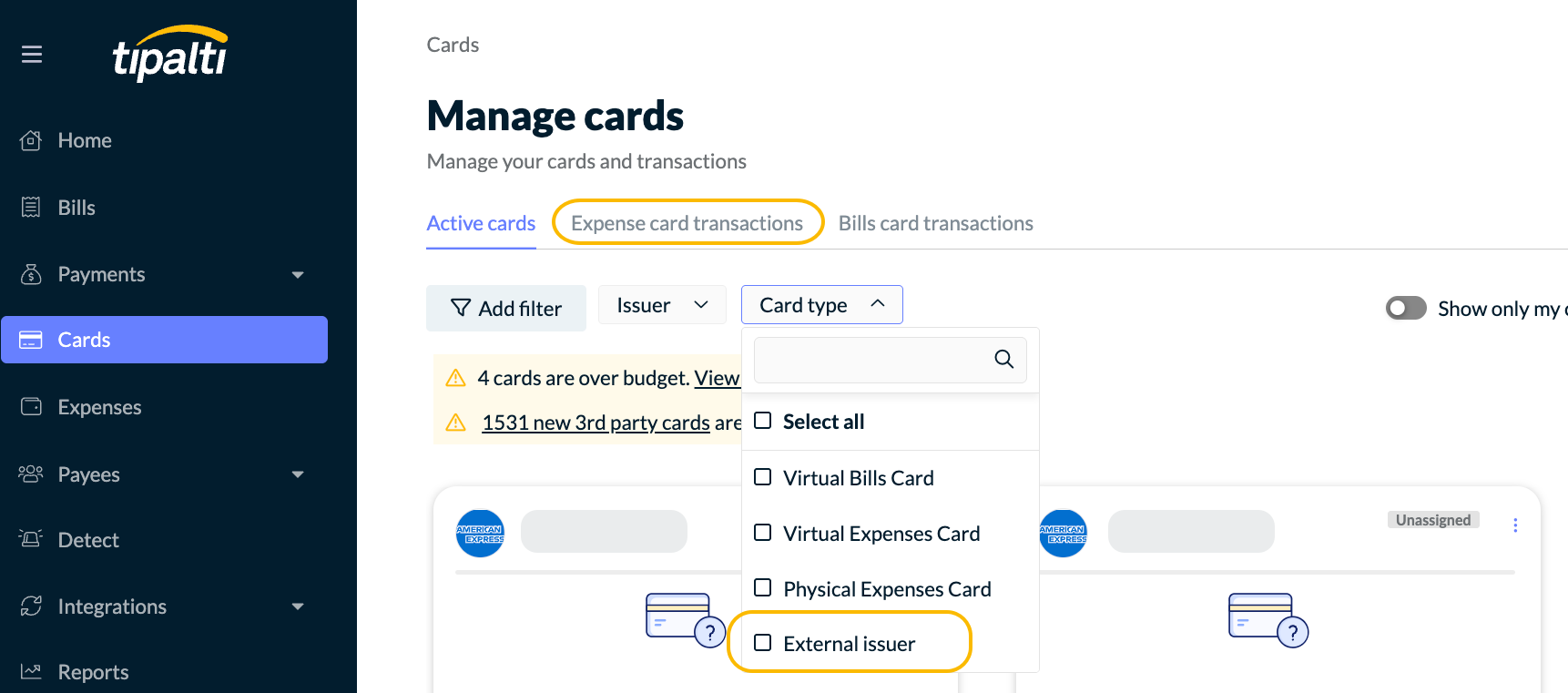Click the Expenses wallet icon
Screen dimensions: 1568x693
coord(31,407)
